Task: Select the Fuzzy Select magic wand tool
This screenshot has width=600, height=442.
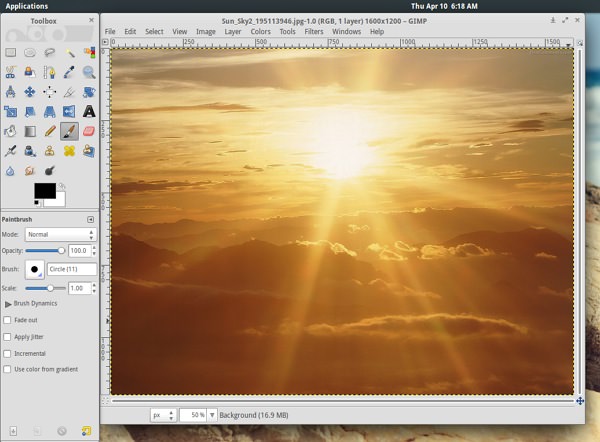Action: pos(69,52)
